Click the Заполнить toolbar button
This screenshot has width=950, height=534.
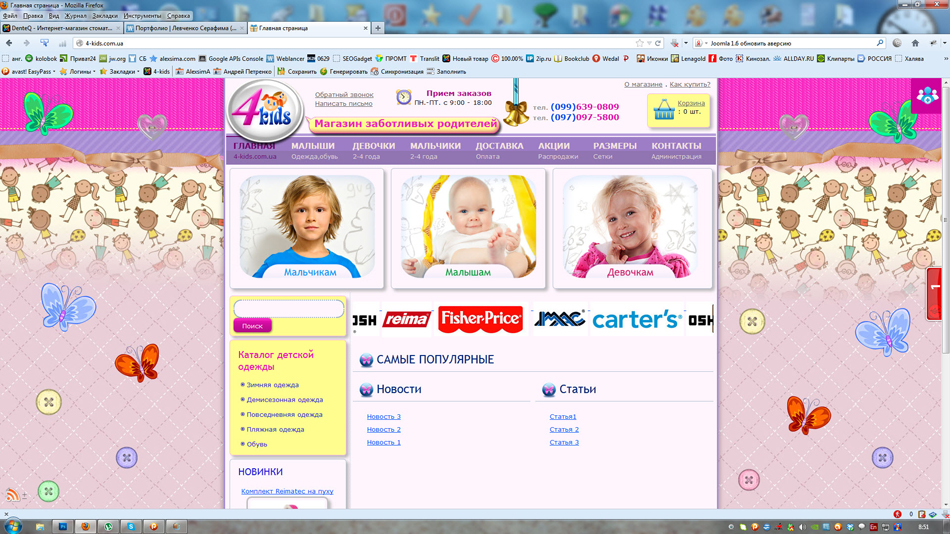point(446,72)
